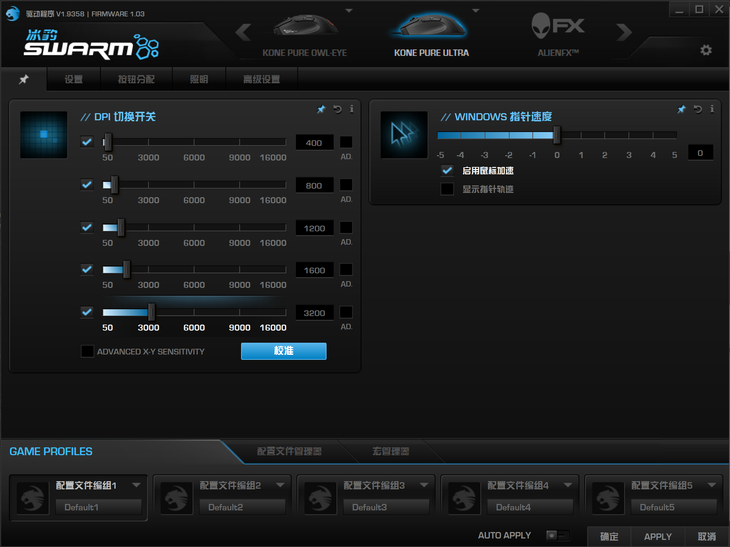
Task: Expand profile slot 4 dropdown arrow
Action: pyautogui.click(x=568, y=485)
